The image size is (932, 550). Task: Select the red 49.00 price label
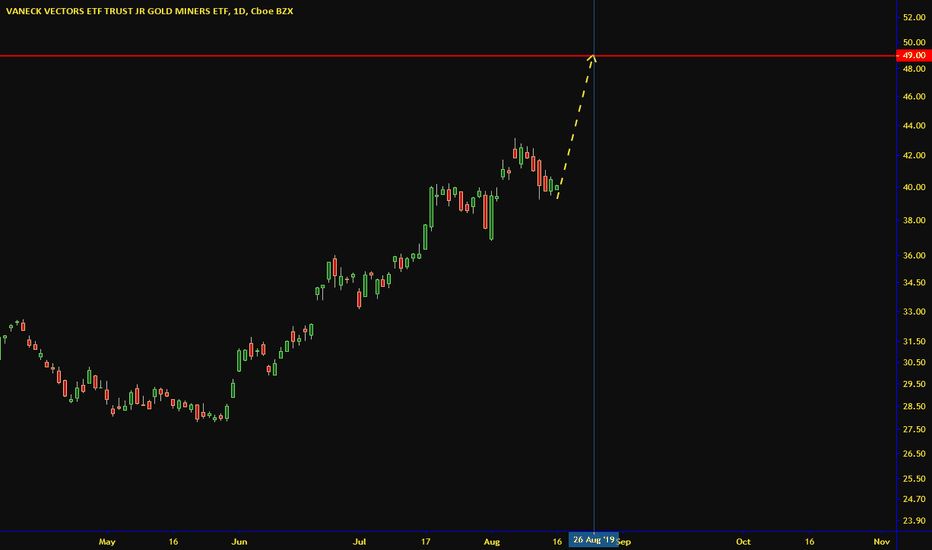(x=914, y=55)
